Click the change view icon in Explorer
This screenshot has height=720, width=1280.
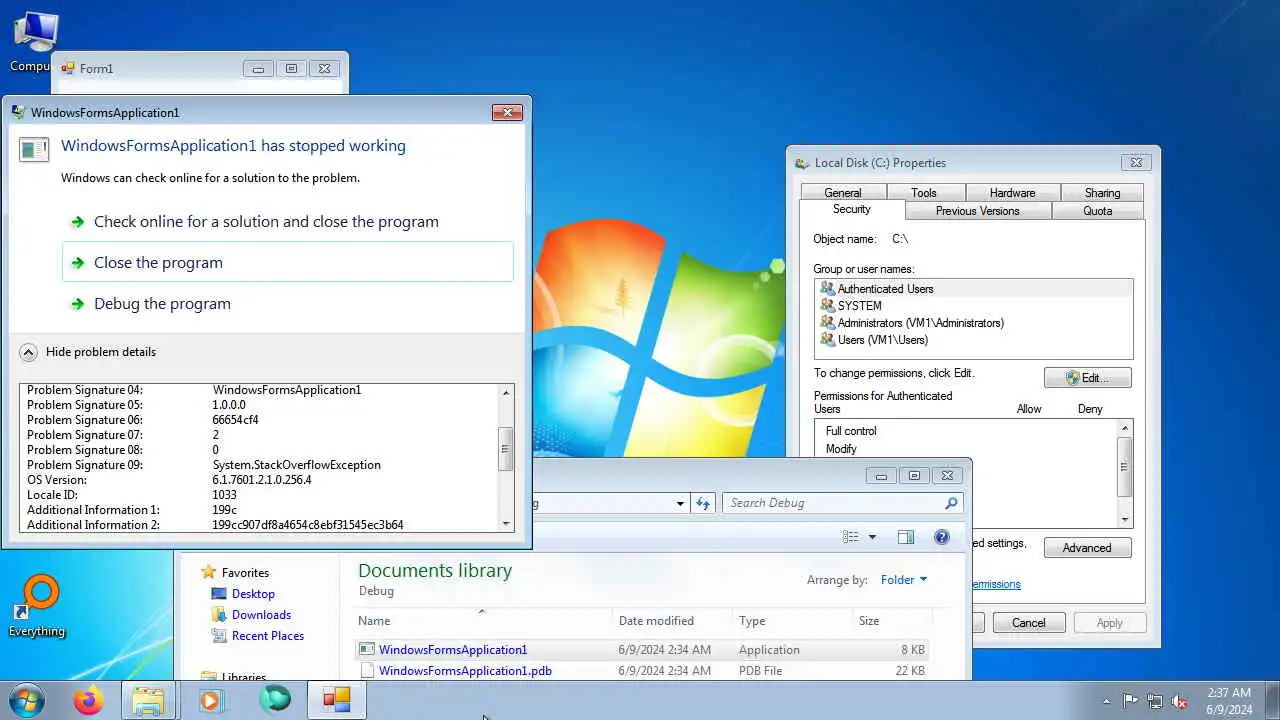pos(851,537)
